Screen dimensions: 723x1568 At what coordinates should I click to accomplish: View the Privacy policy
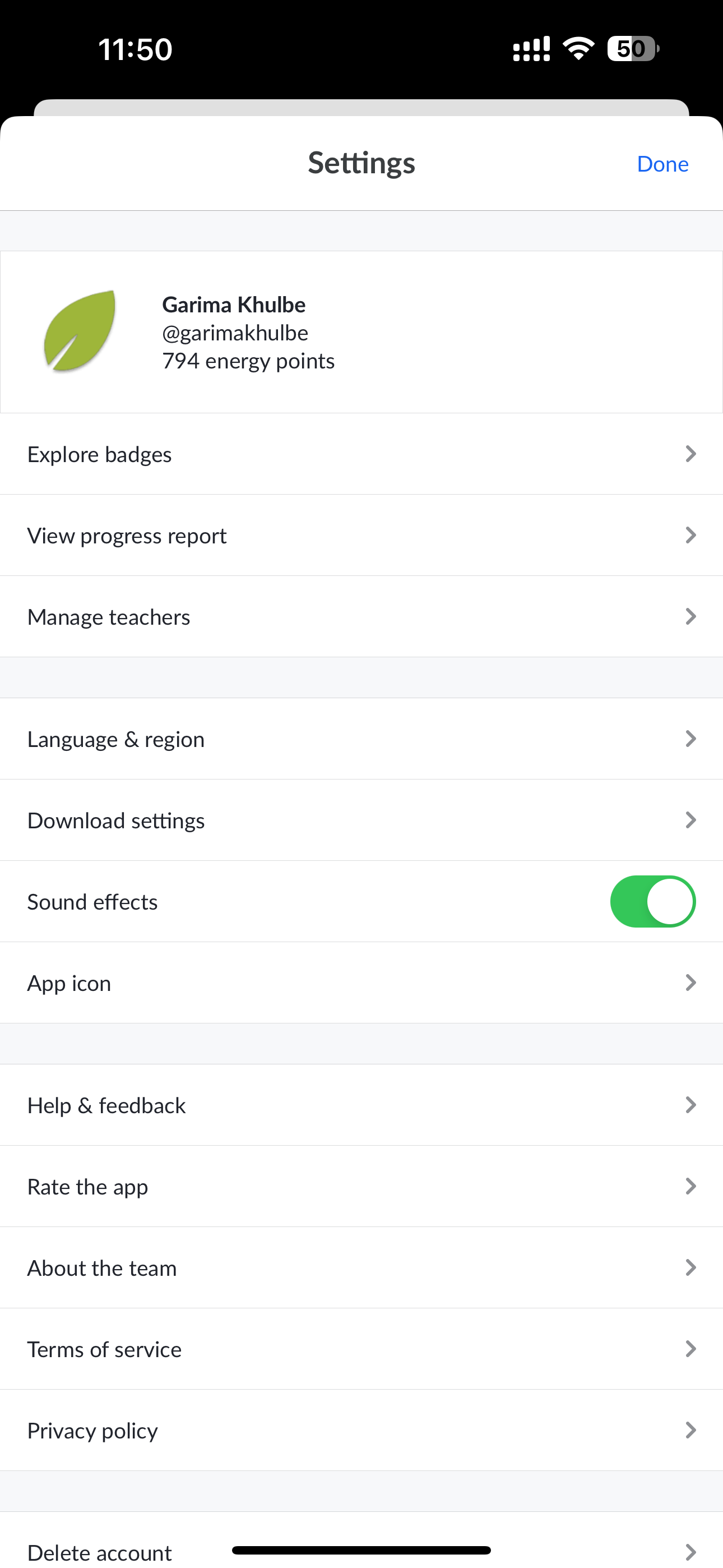pyautogui.click(x=92, y=1431)
